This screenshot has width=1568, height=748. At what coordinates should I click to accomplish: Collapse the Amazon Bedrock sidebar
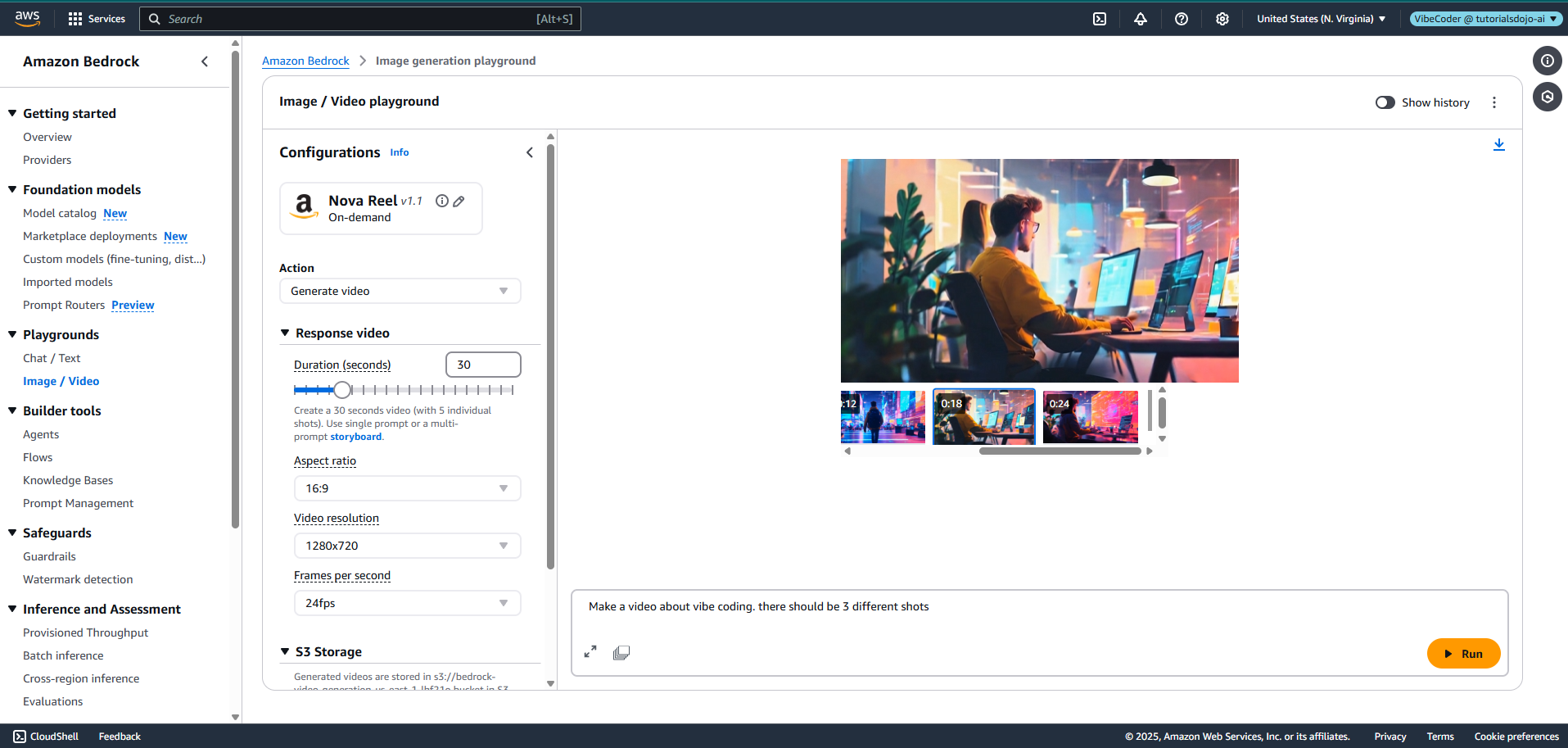point(205,61)
